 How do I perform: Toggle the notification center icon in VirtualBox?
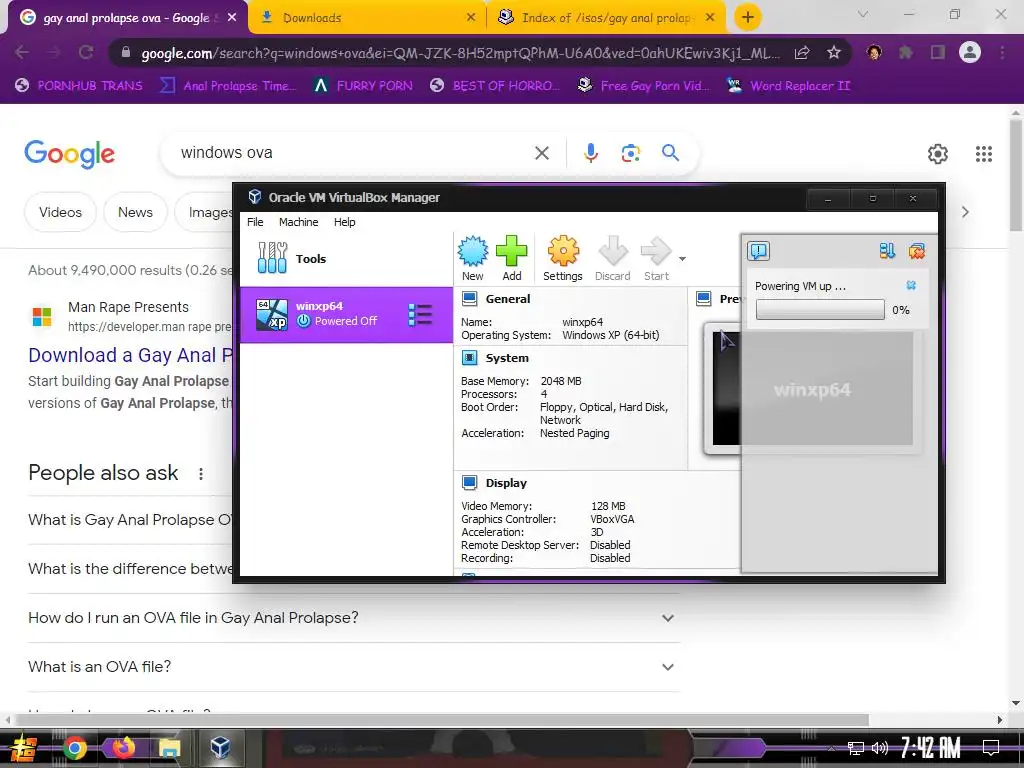[x=758, y=251]
